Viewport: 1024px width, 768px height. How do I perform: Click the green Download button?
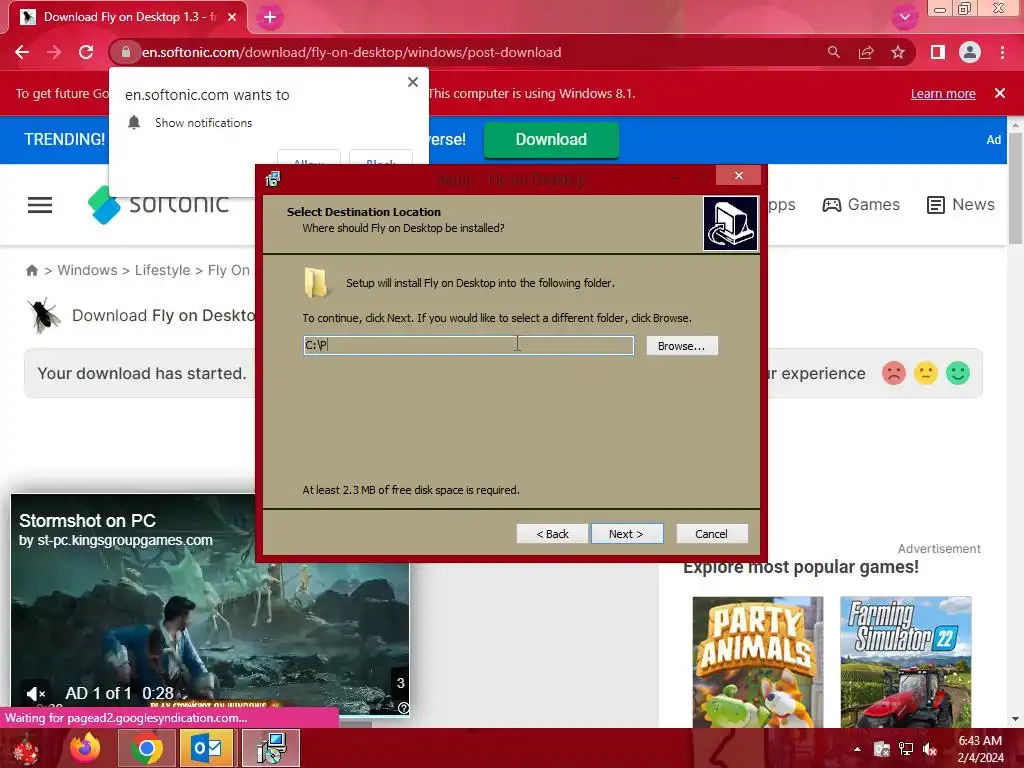click(551, 140)
